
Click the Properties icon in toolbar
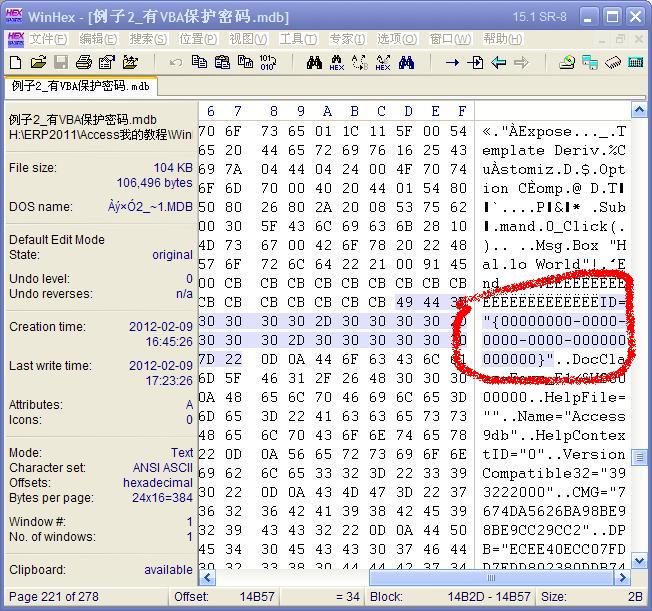107,63
